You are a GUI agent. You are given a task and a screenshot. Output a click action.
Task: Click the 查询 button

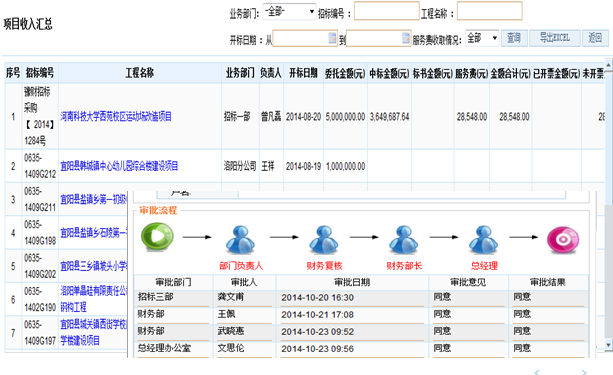tap(514, 38)
